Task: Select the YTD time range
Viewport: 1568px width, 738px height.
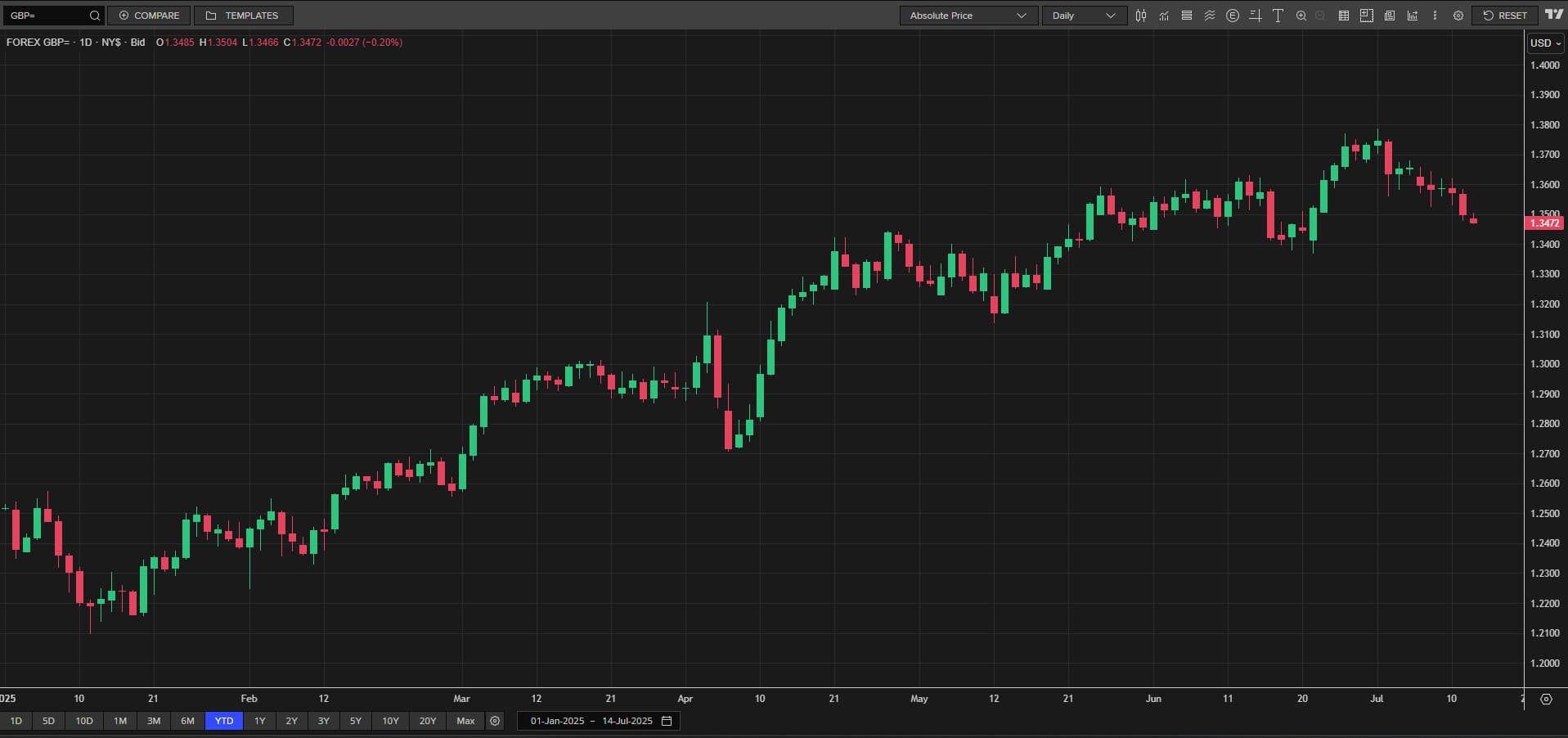Action: (224, 721)
